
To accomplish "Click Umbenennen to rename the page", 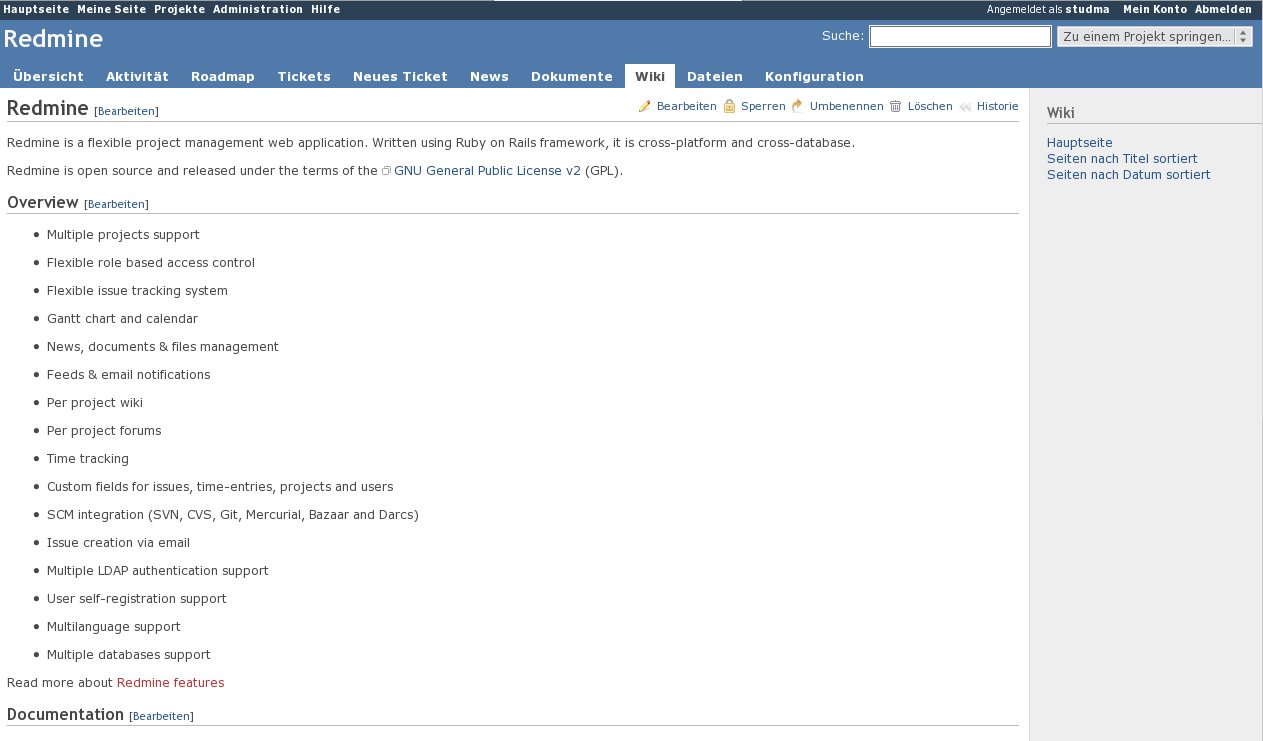I will point(846,106).
